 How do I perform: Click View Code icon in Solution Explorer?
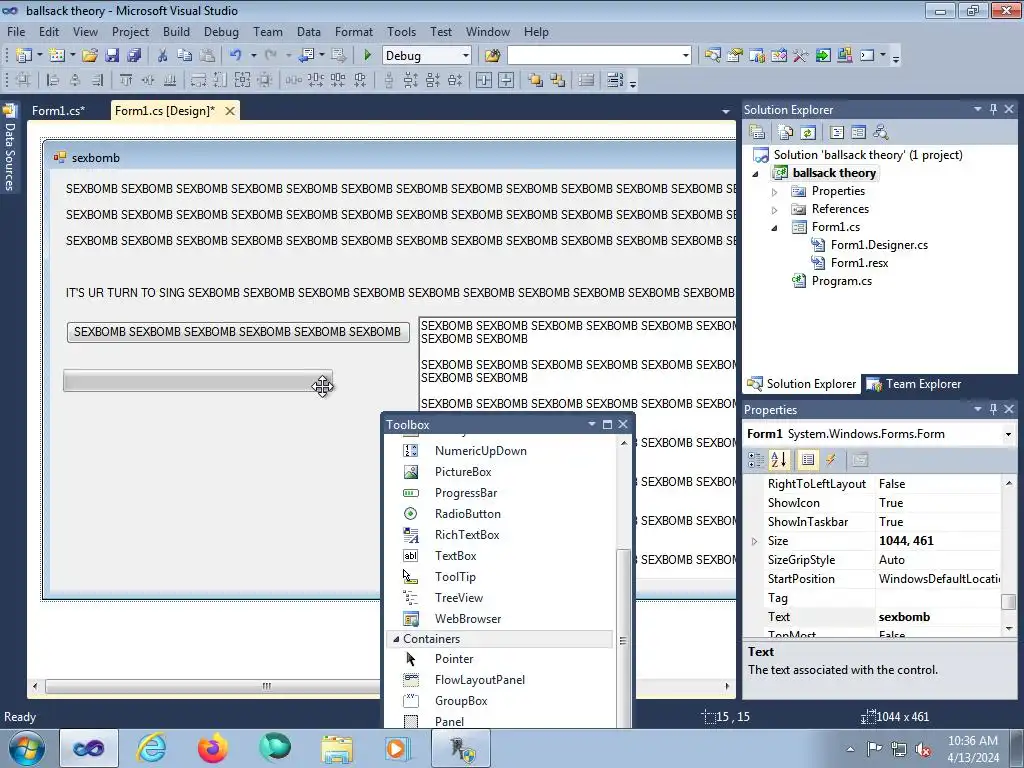[x=837, y=133]
